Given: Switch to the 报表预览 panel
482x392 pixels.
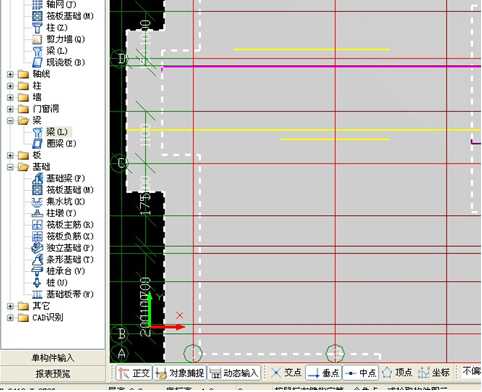Looking at the screenshot, I should point(53,373).
